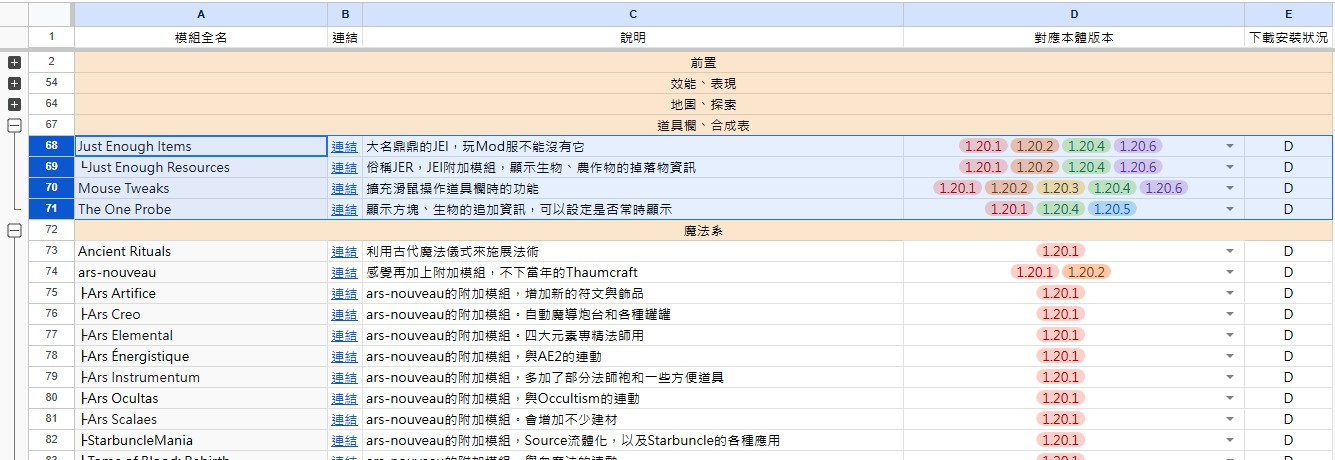Viewport: 1335px width, 460px height.
Task: Select row 68 header
Action: tap(51, 147)
